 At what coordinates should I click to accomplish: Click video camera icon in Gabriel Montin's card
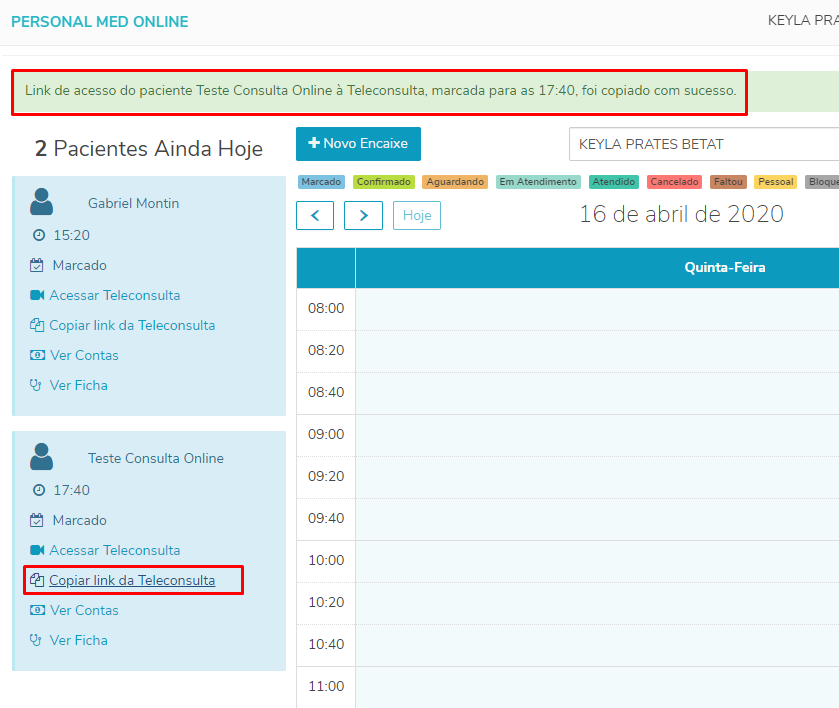[37, 295]
